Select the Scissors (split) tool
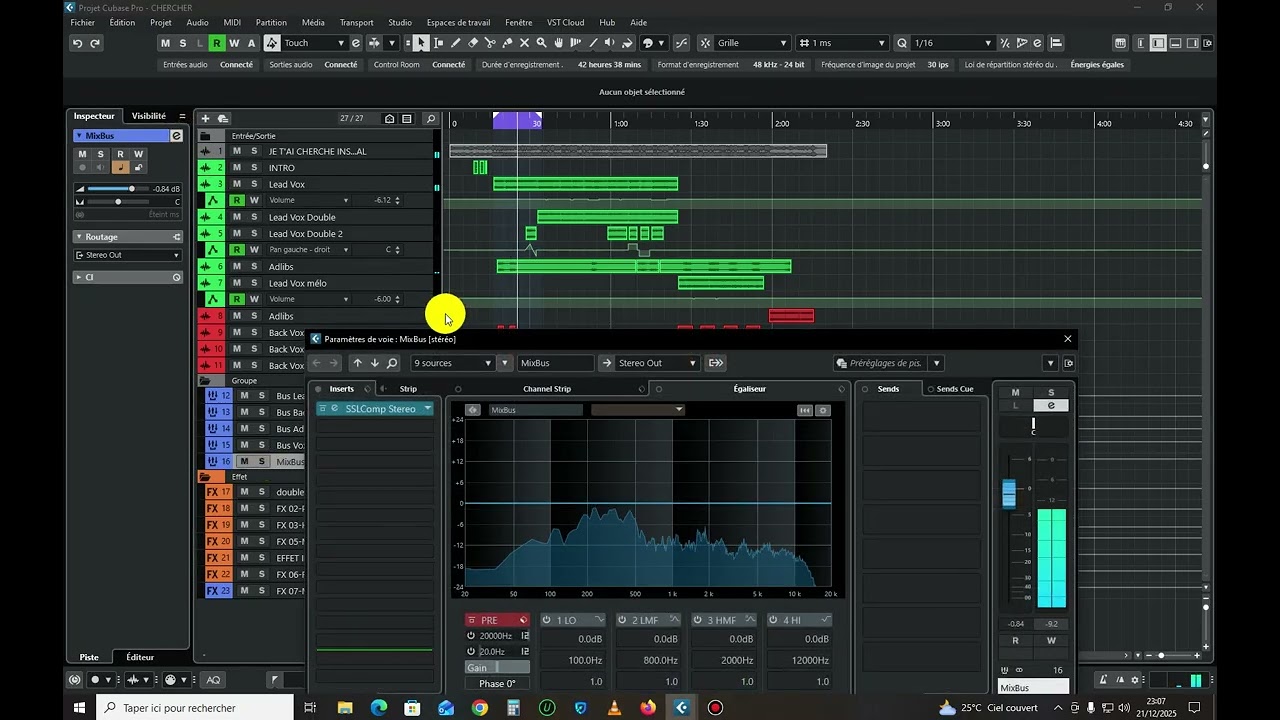1280x720 pixels. (490, 43)
